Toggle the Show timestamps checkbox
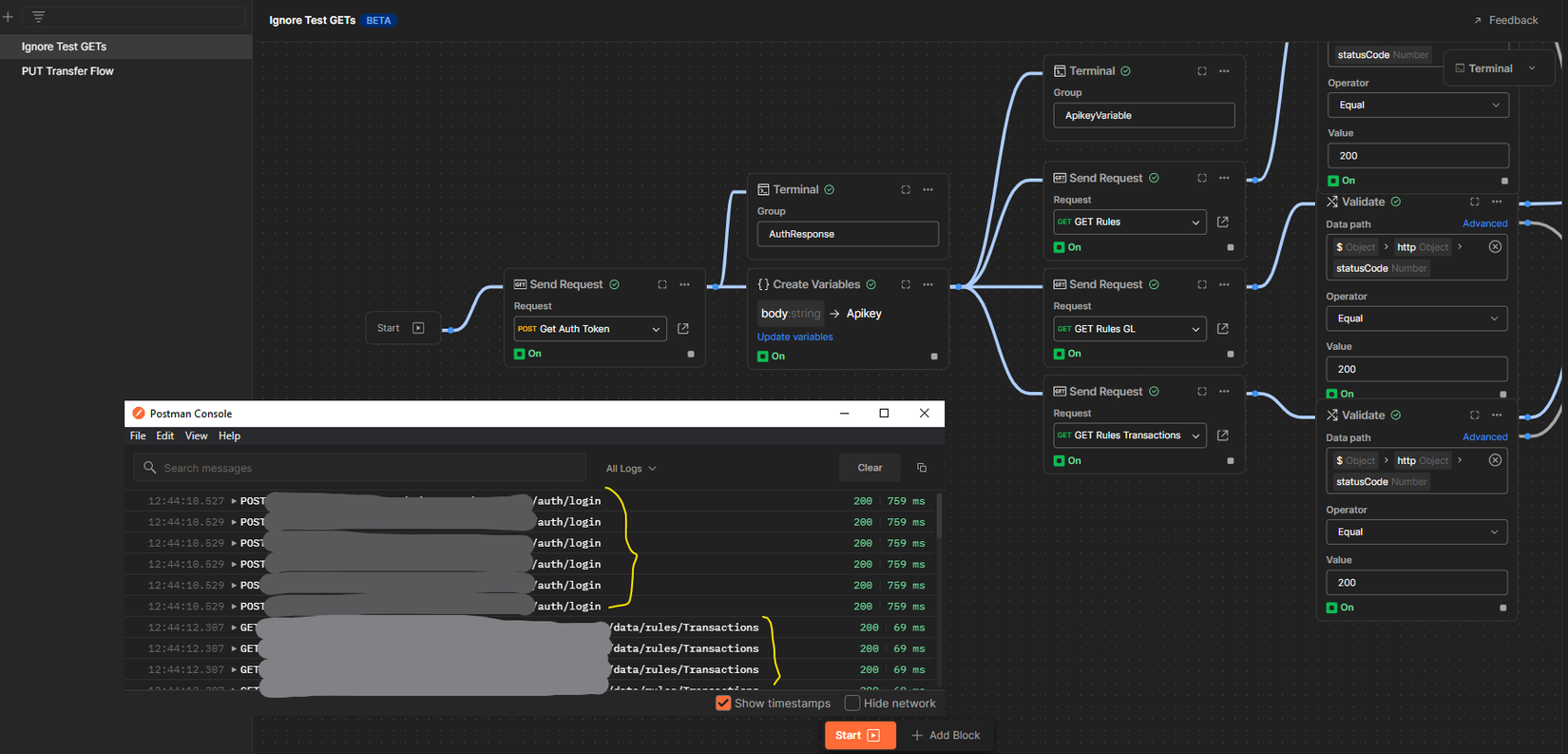This screenshot has width=1568, height=754. (x=723, y=704)
